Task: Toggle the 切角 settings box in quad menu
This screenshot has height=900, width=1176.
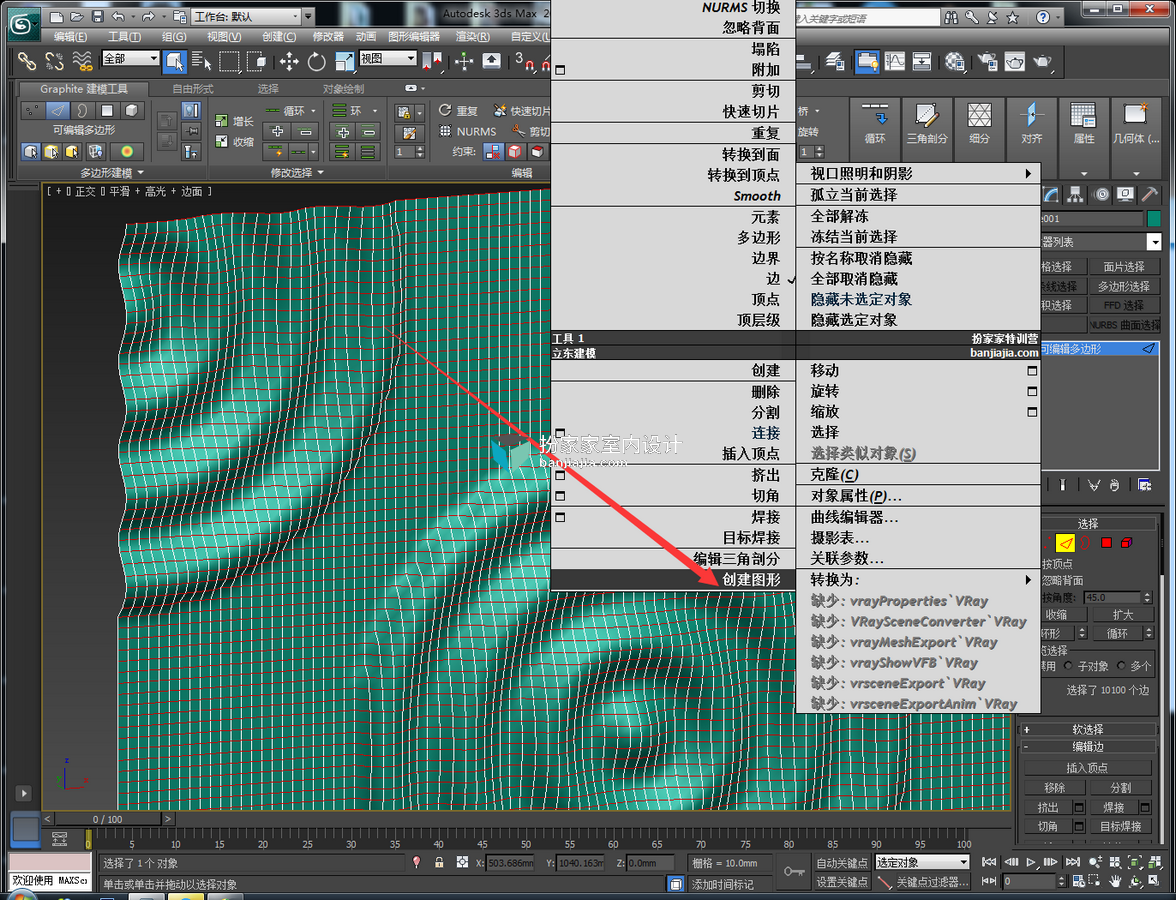Action: (x=560, y=496)
